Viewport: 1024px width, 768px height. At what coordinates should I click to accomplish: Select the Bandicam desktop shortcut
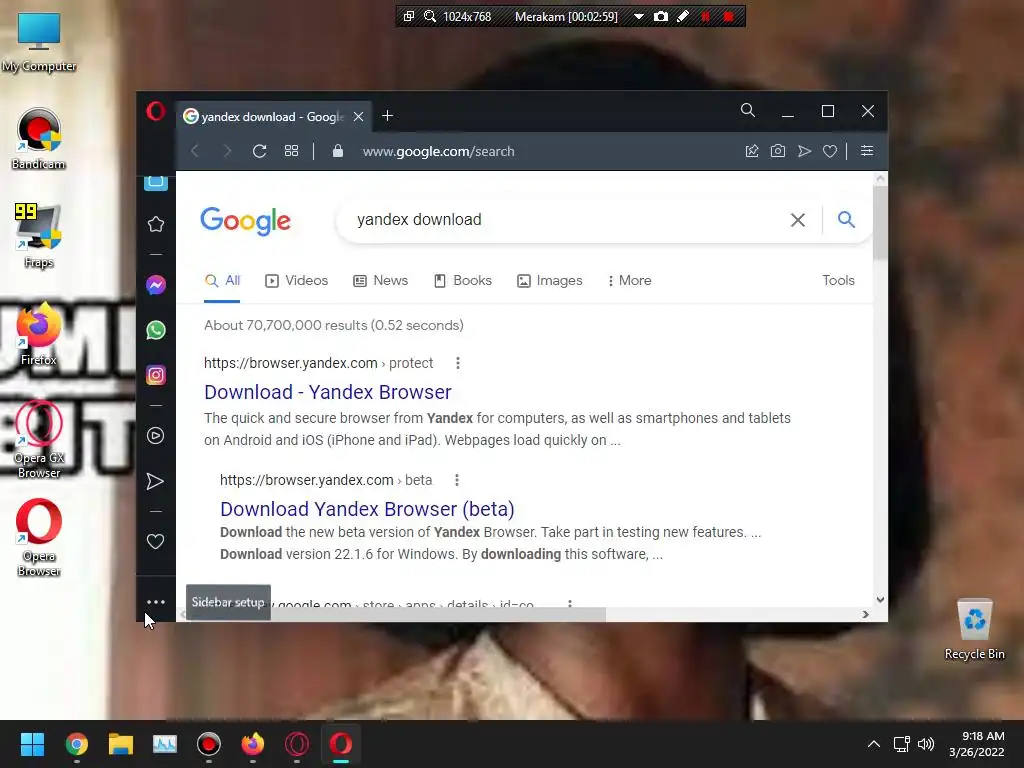39,139
